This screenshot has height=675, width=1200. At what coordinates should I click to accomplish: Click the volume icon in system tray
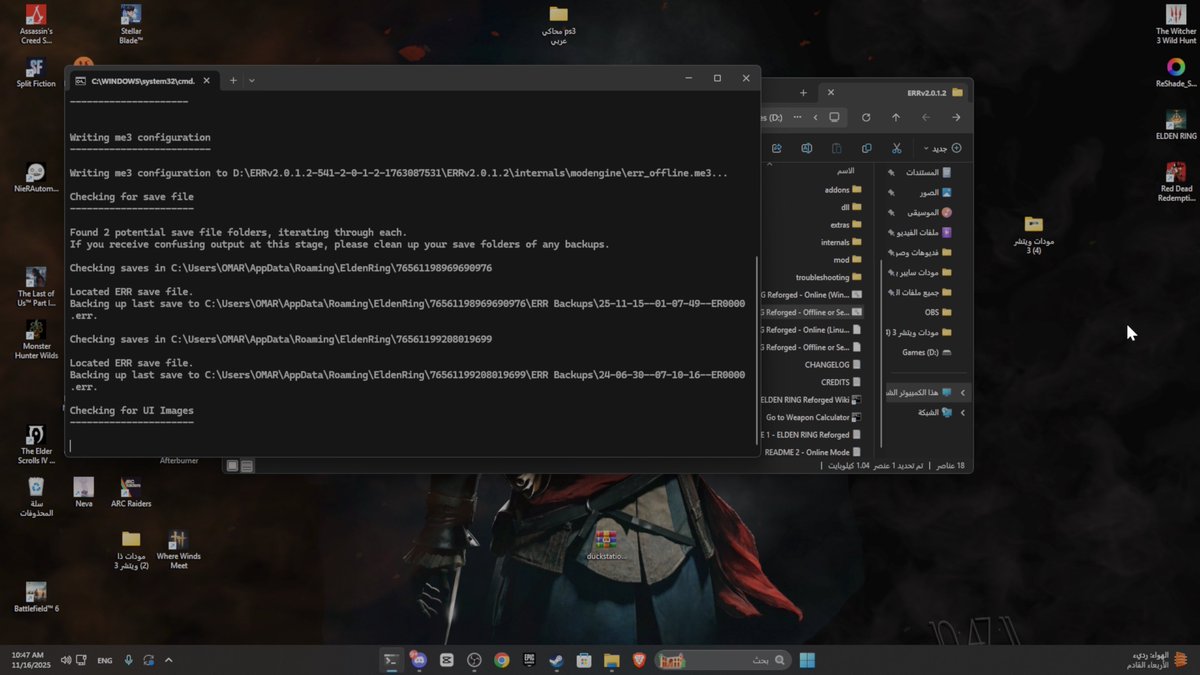(67, 660)
